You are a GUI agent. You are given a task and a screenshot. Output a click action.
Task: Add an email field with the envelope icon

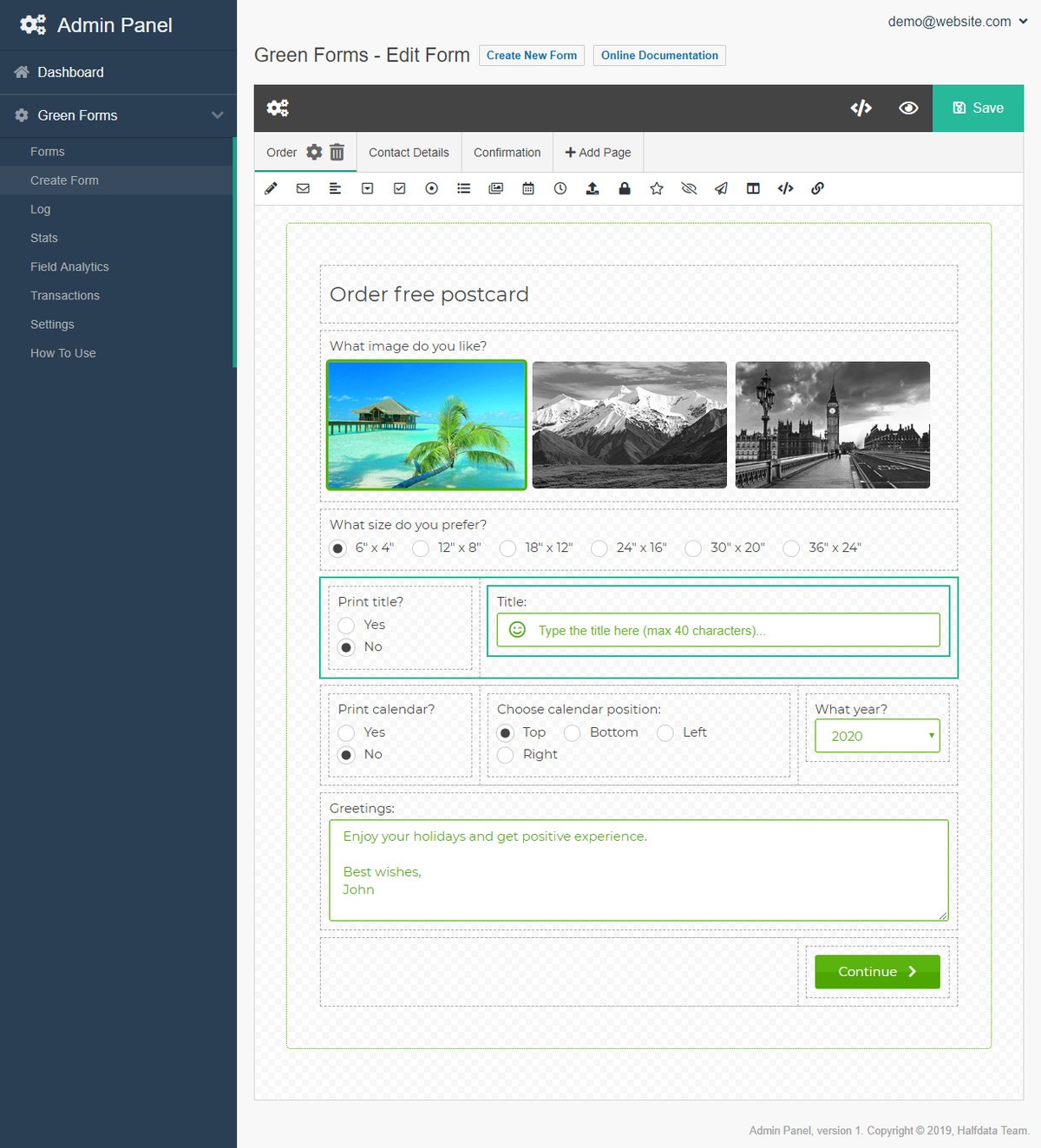[x=303, y=188]
